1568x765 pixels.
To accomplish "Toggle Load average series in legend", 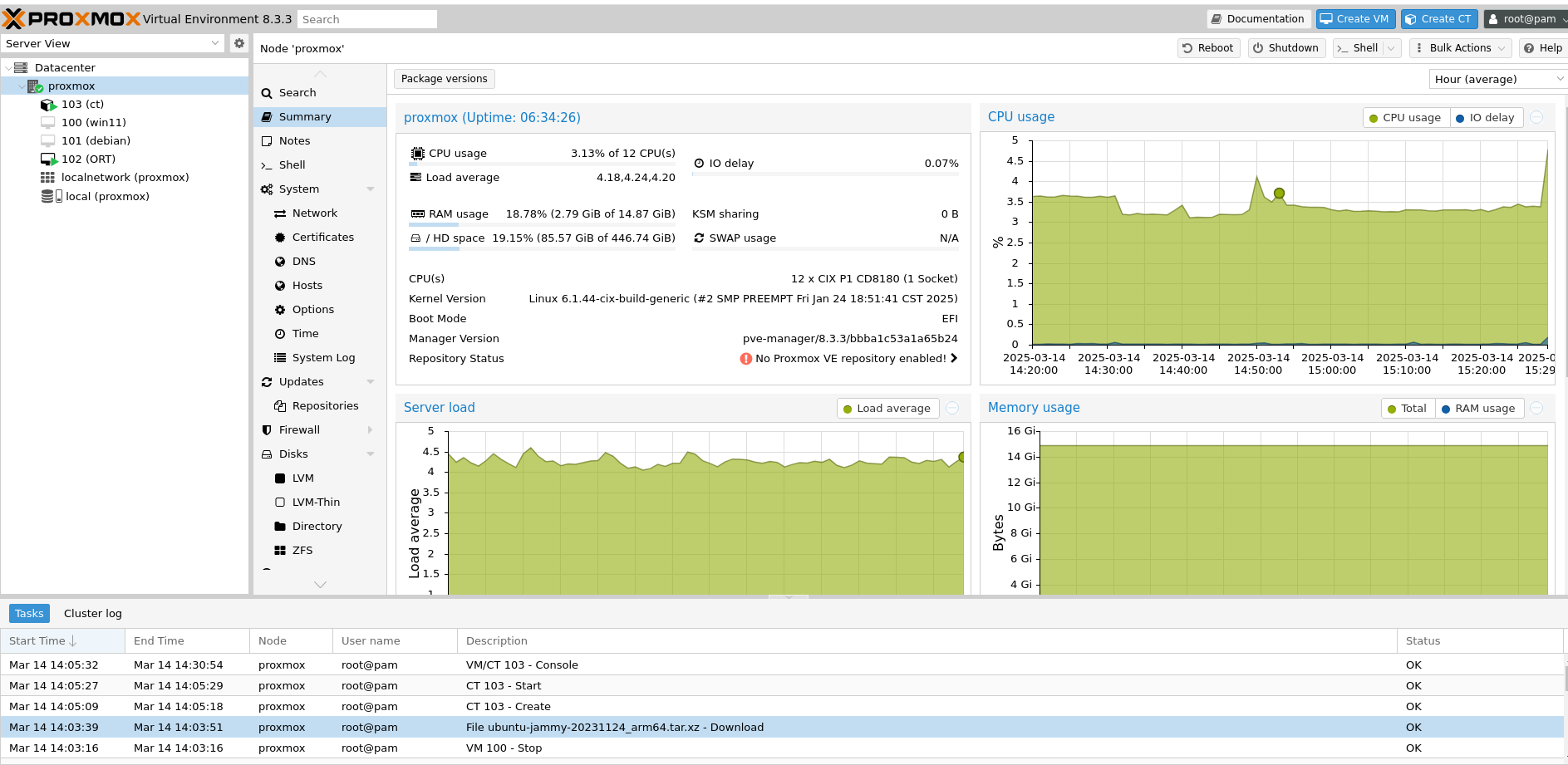I will [887, 409].
